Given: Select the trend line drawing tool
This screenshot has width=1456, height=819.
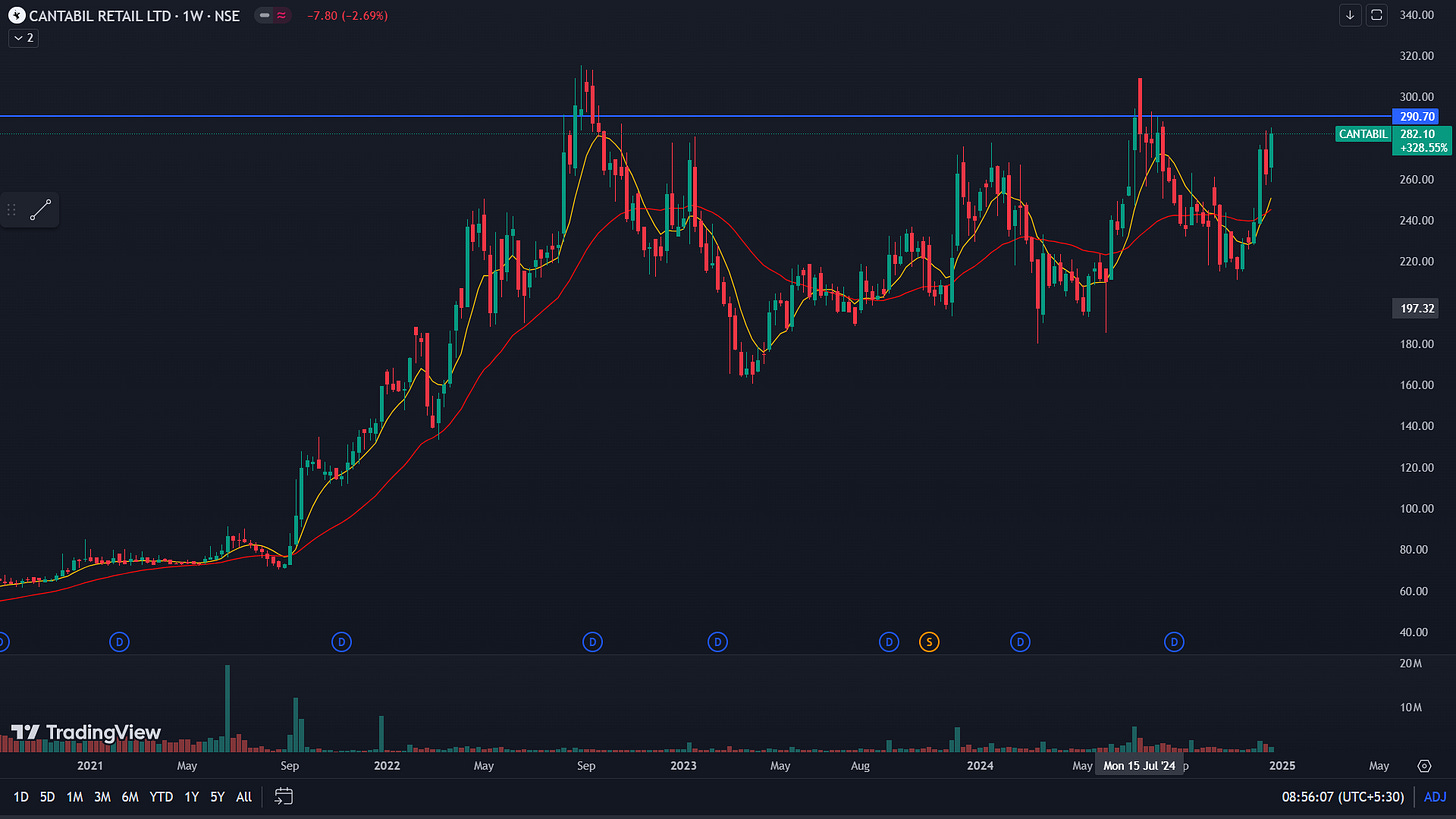Looking at the screenshot, I should [41, 210].
